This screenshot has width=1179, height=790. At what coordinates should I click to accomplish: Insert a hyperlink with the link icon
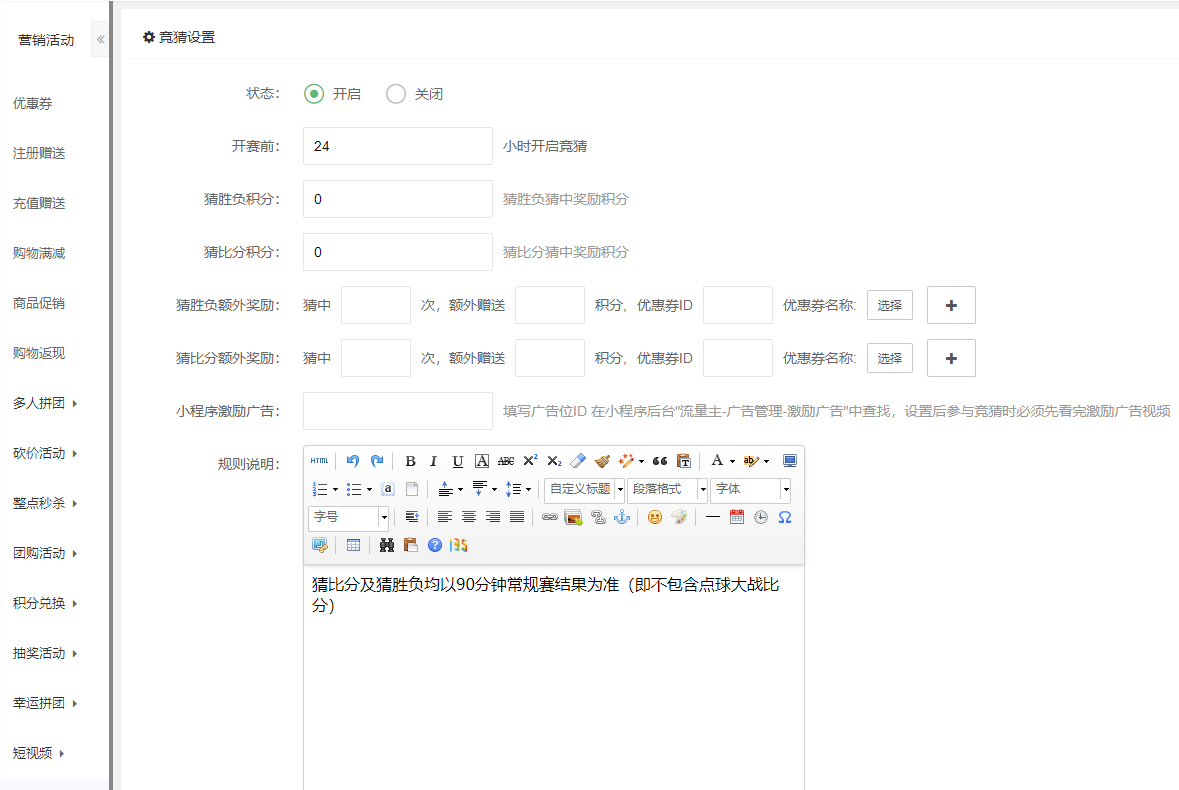(x=549, y=517)
